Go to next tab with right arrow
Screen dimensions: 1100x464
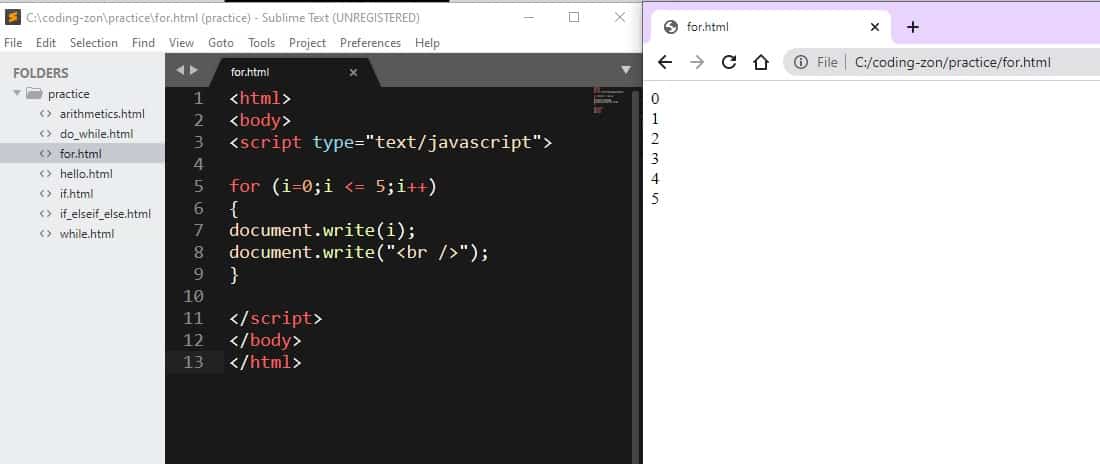pyautogui.click(x=194, y=70)
